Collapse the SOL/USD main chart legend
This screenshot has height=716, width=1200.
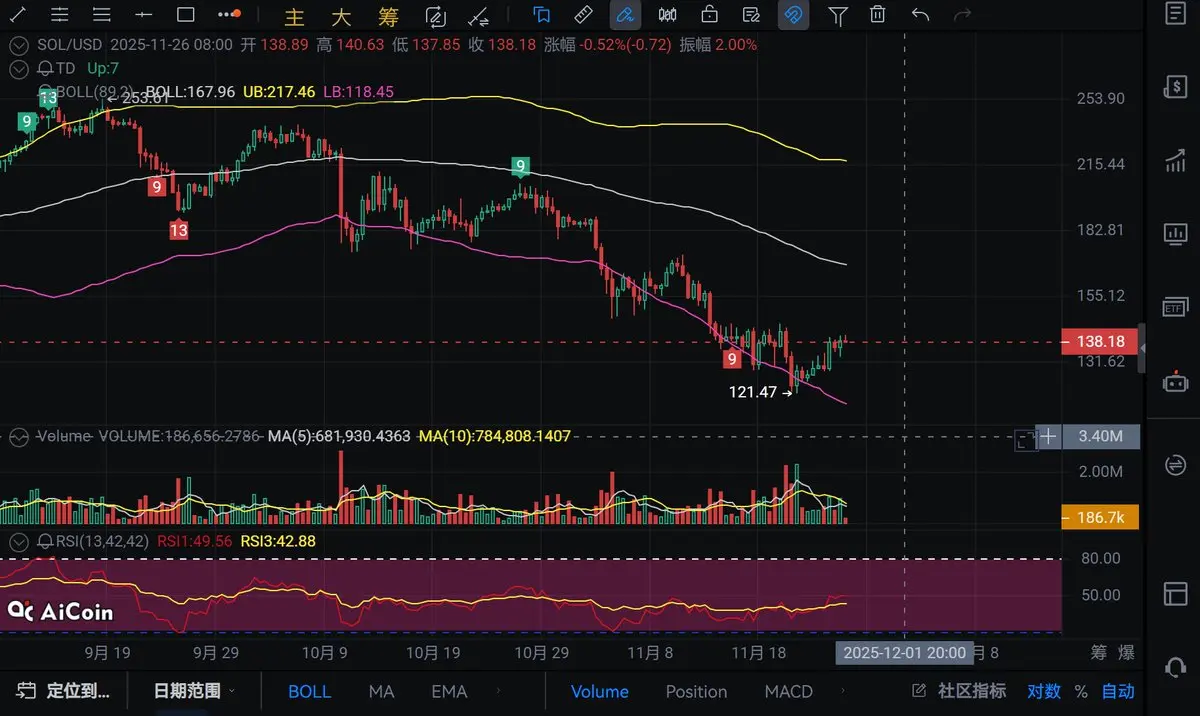click(18, 45)
